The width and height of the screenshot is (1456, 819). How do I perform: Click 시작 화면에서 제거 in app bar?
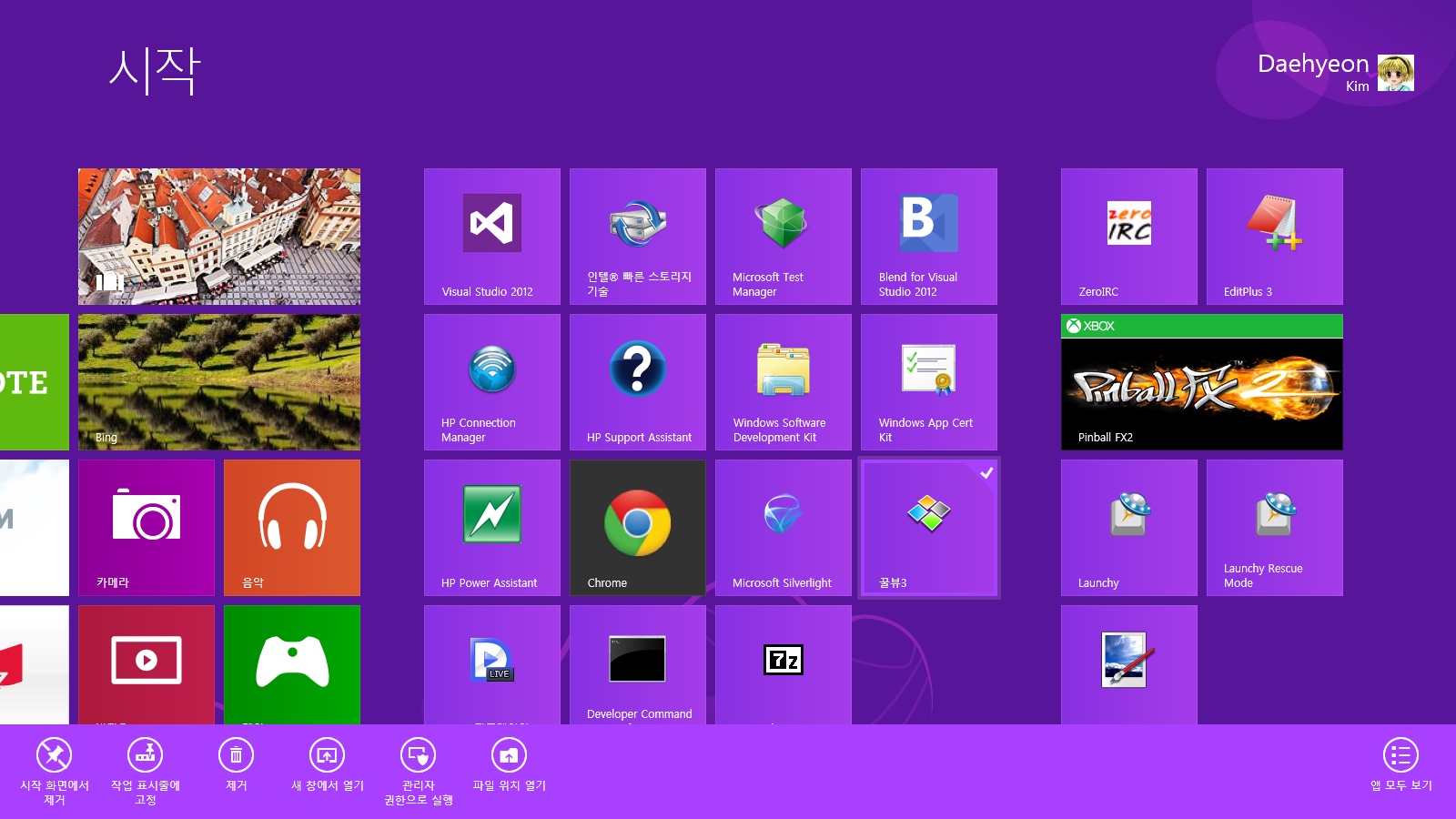[x=55, y=772]
